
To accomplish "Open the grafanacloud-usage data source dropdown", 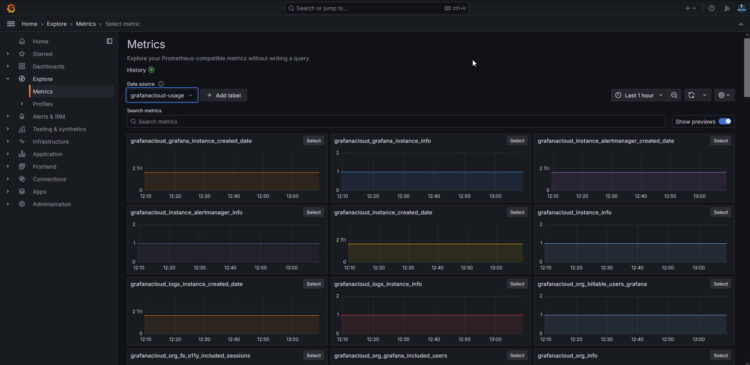I will [162, 95].
